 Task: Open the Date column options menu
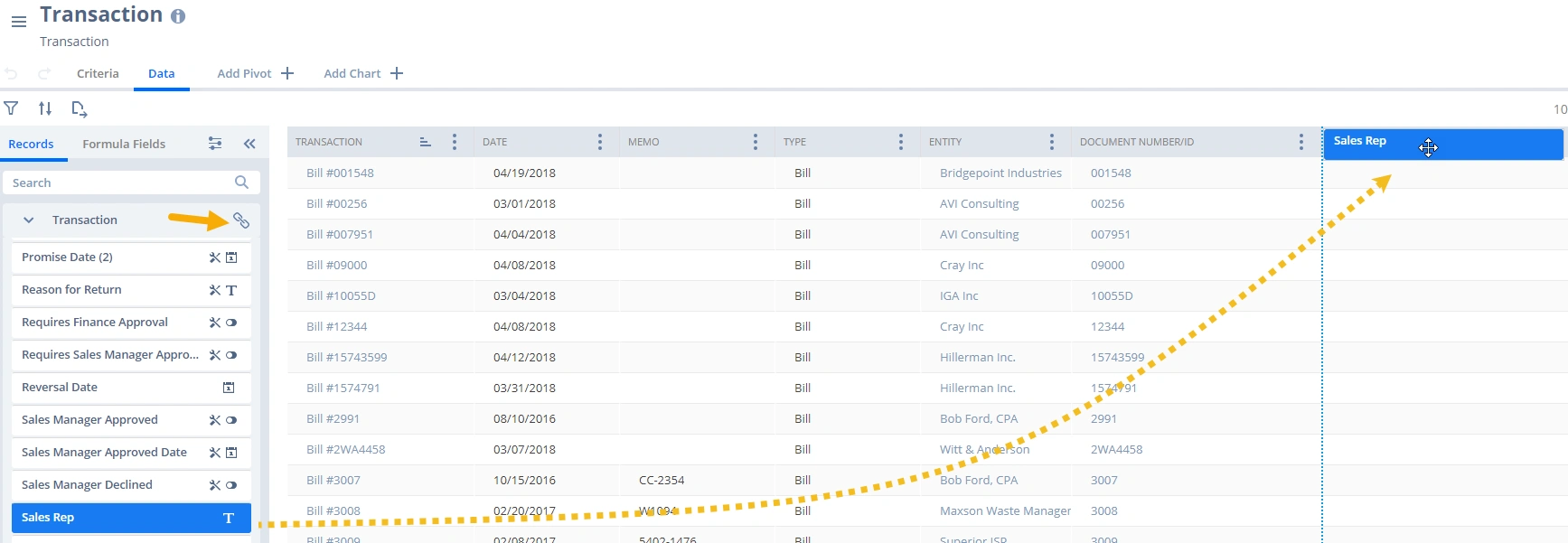coord(600,142)
